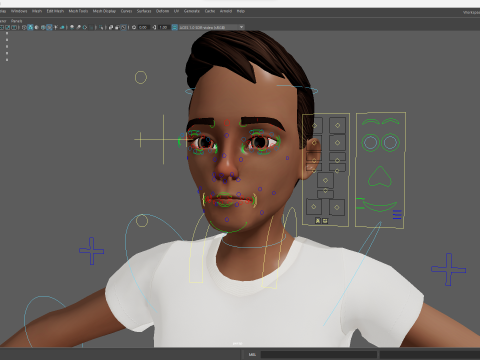Open the Help menu
Screen dimensions: 480x360
pyautogui.click(x=241, y=11)
